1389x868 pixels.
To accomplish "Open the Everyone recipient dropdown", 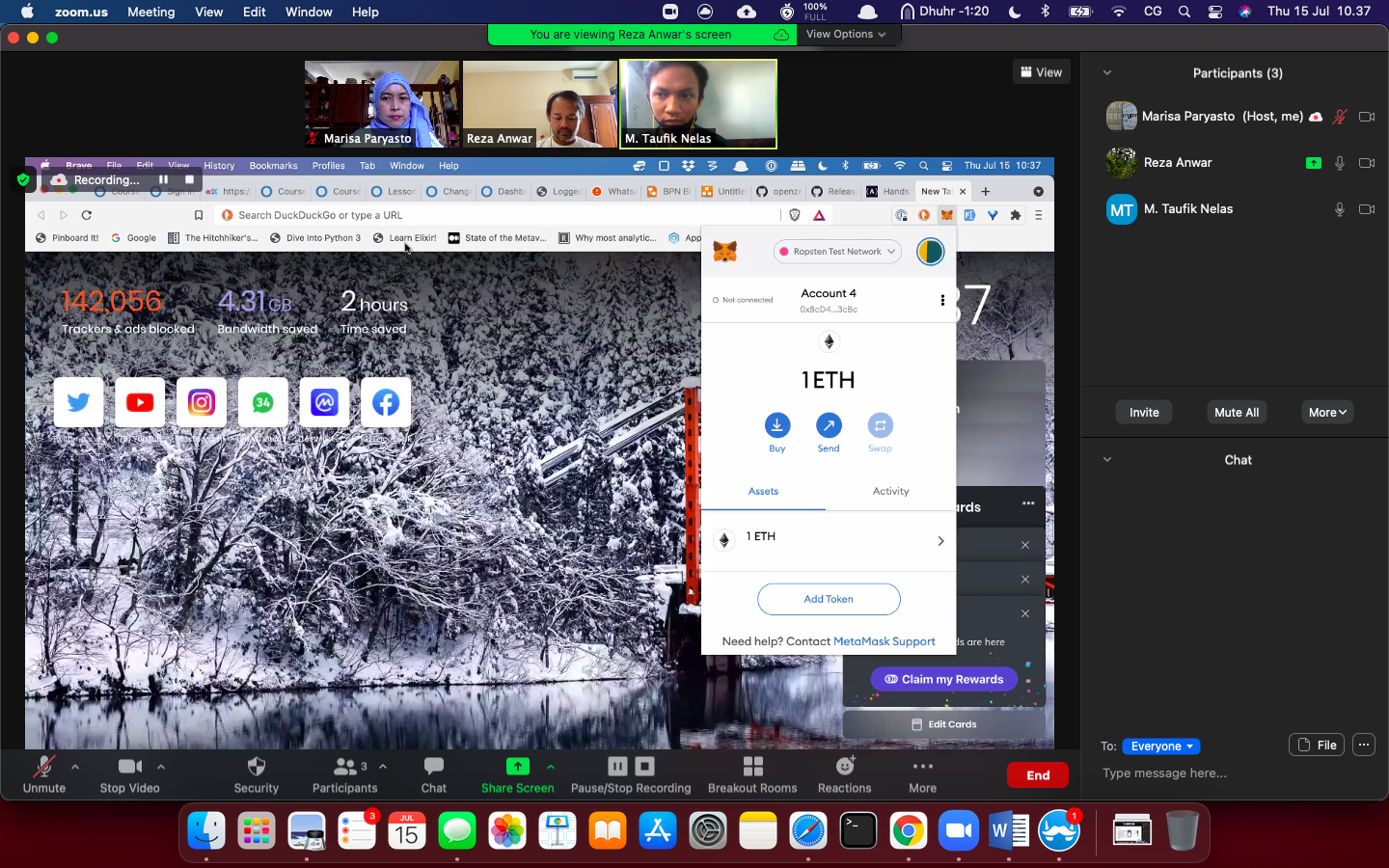I will point(1161,746).
